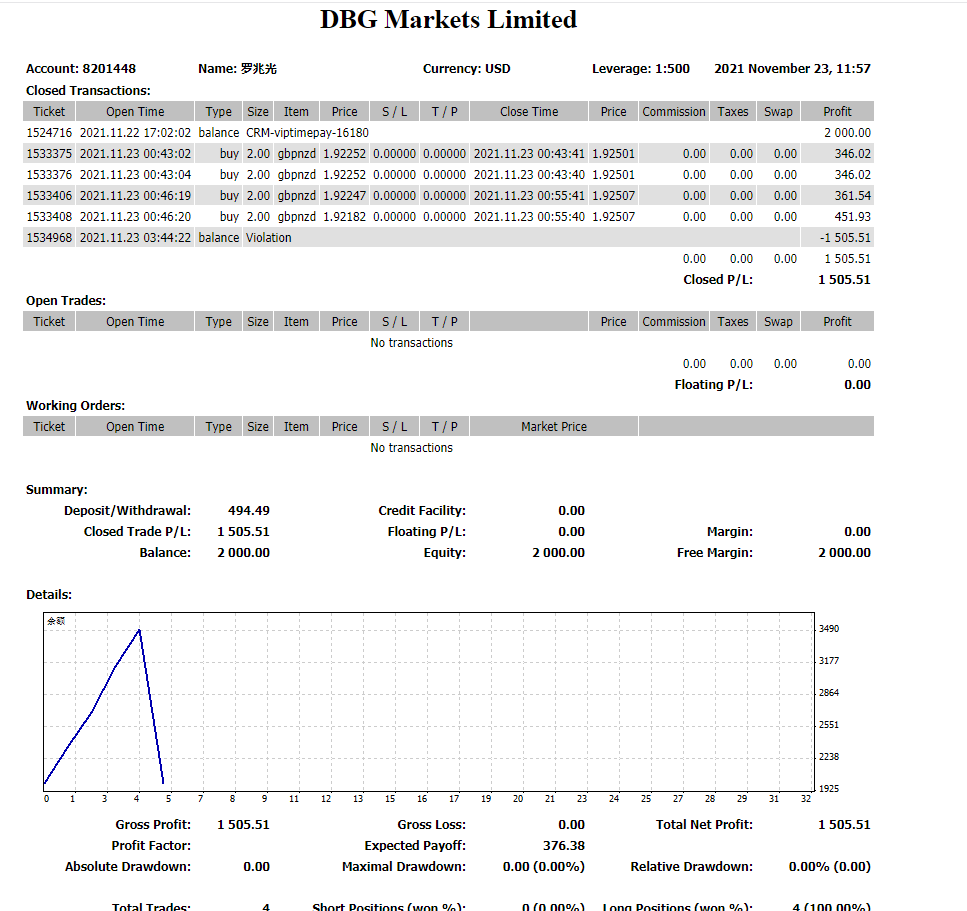Click the DBG Markets Limited report title
The image size is (967, 911).
pyautogui.click(x=448, y=20)
